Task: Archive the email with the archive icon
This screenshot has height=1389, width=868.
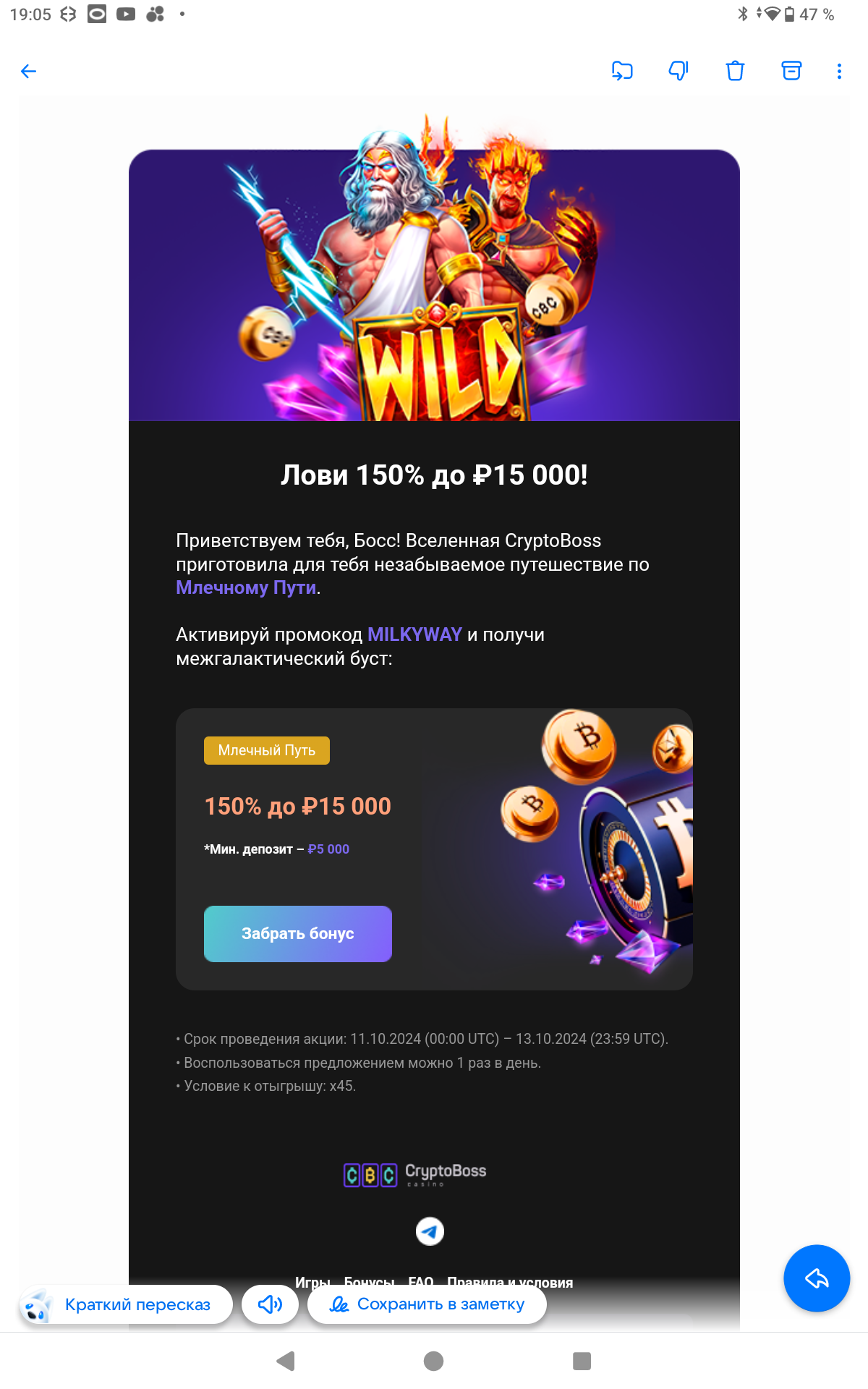Action: click(x=791, y=71)
